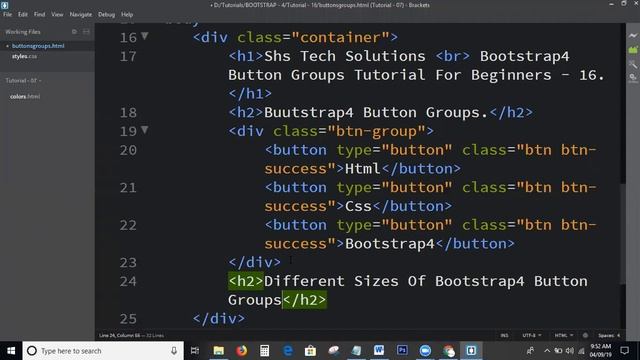Open the Debug menu

click(106, 14)
